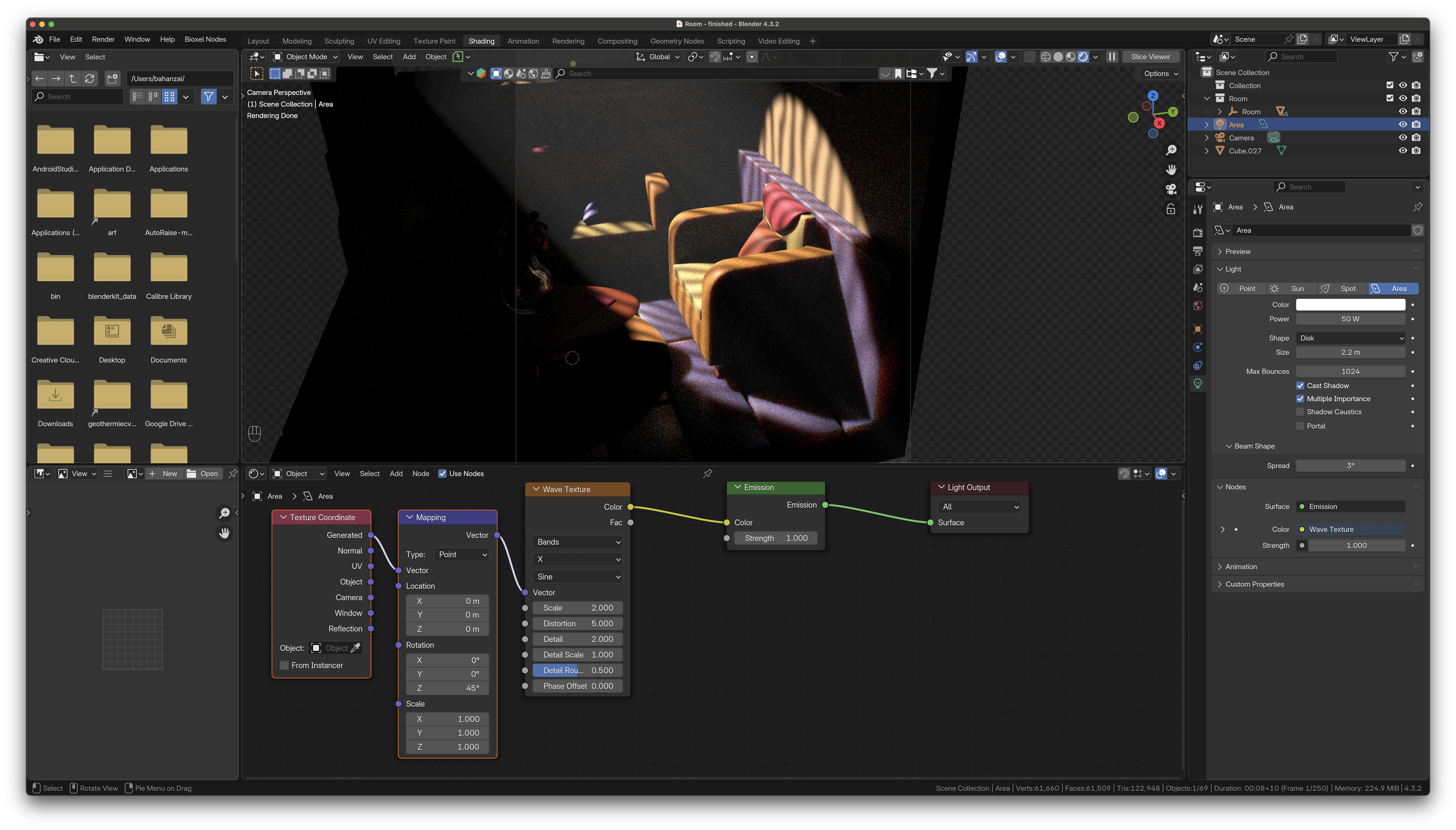Switch to the Geometry Nodes workspace tab

677,41
